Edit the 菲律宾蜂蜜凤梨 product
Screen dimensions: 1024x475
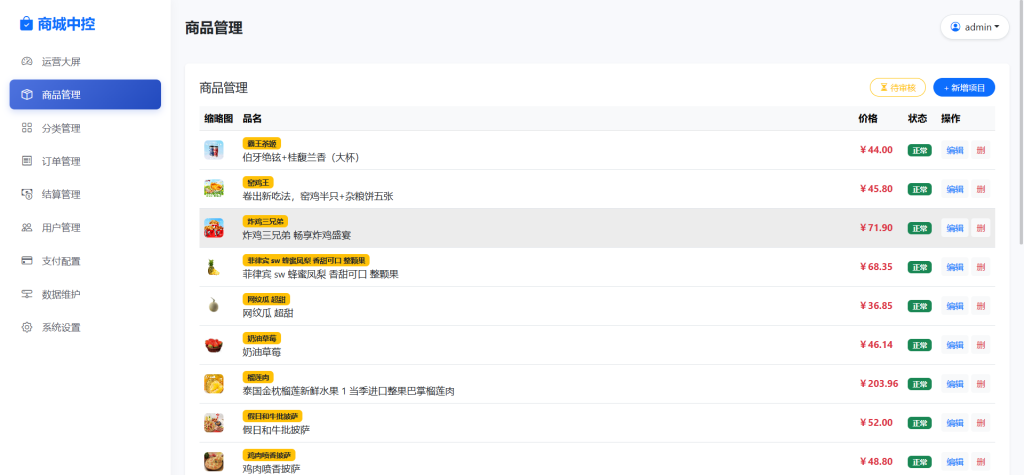[x=955, y=267]
